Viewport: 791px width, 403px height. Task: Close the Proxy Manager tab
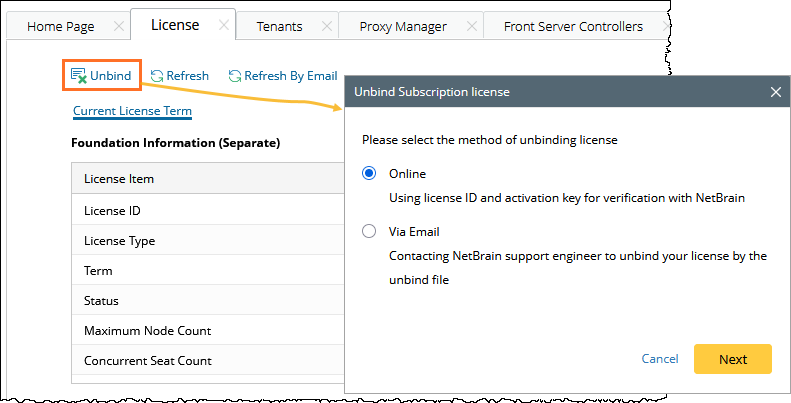469,26
